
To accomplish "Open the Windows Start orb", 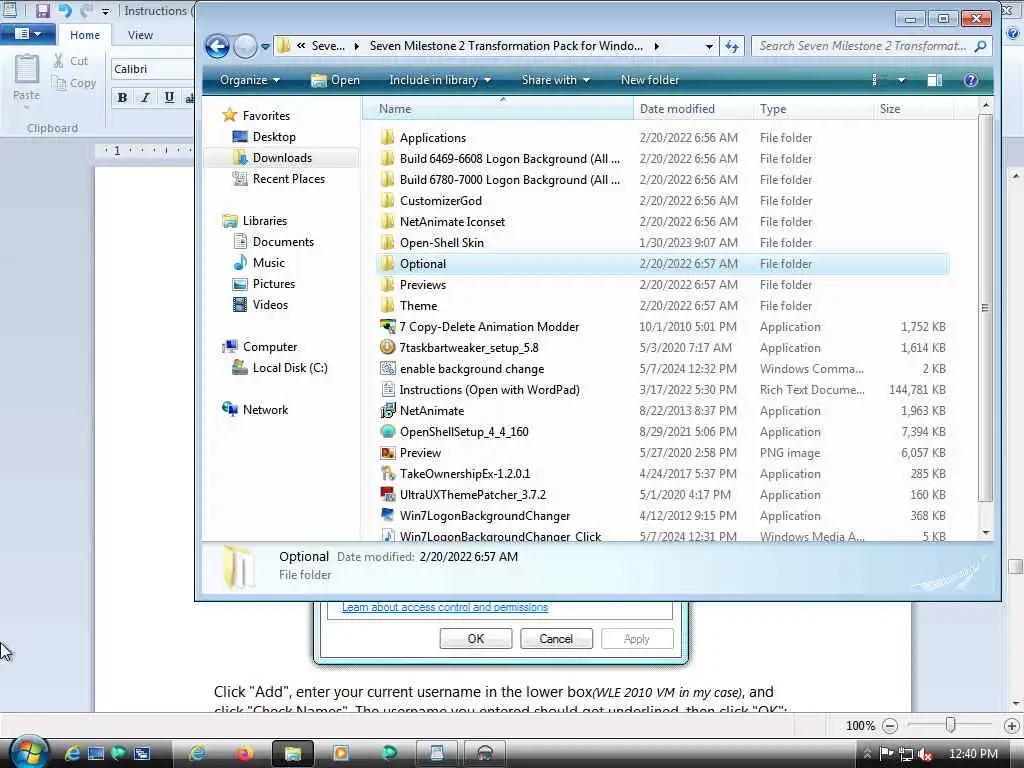I will tap(28, 754).
